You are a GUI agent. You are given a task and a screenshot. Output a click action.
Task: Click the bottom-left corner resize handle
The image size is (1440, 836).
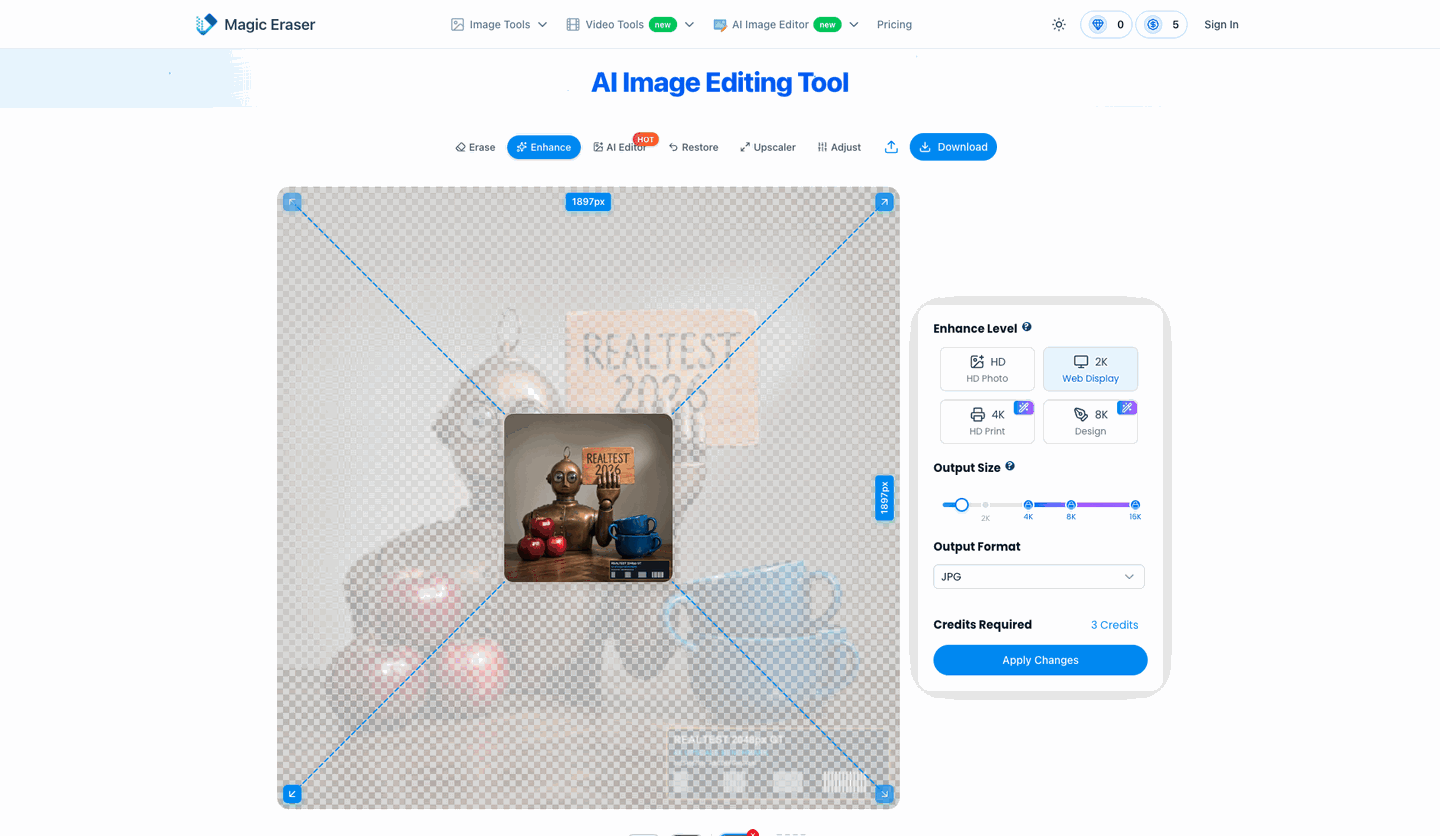pos(292,794)
